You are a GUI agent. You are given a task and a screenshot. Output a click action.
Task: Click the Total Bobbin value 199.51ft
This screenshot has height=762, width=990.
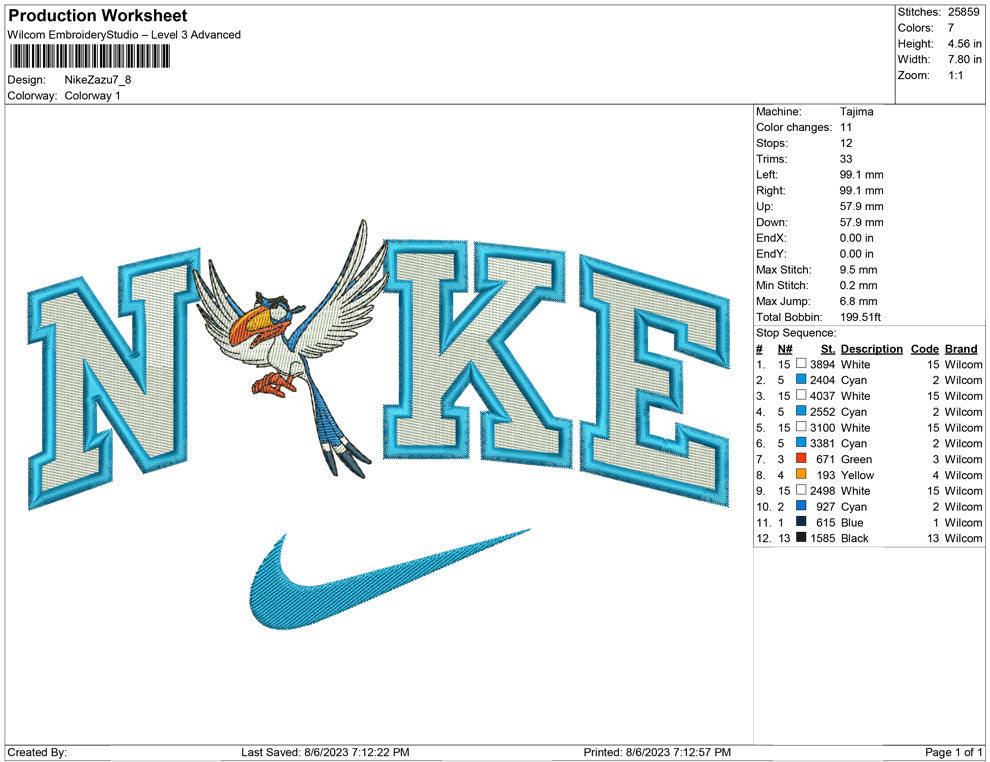click(x=860, y=317)
